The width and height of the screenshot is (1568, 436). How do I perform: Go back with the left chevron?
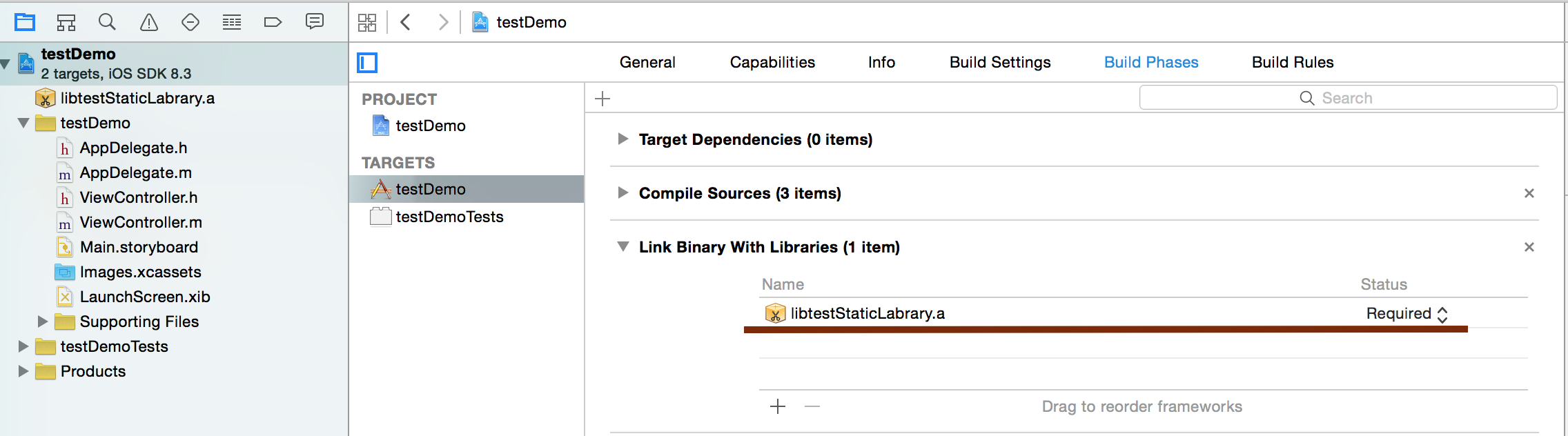[x=406, y=22]
